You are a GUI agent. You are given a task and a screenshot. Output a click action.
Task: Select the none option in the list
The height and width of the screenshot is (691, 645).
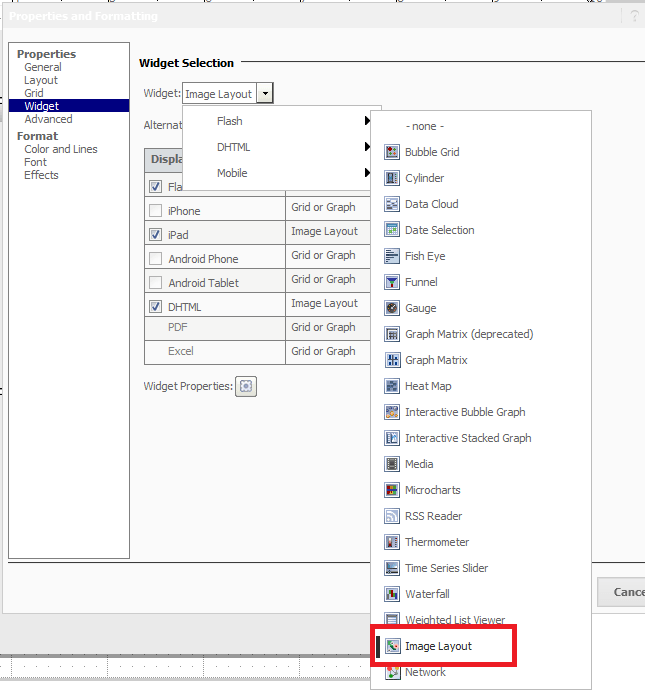[425, 126]
